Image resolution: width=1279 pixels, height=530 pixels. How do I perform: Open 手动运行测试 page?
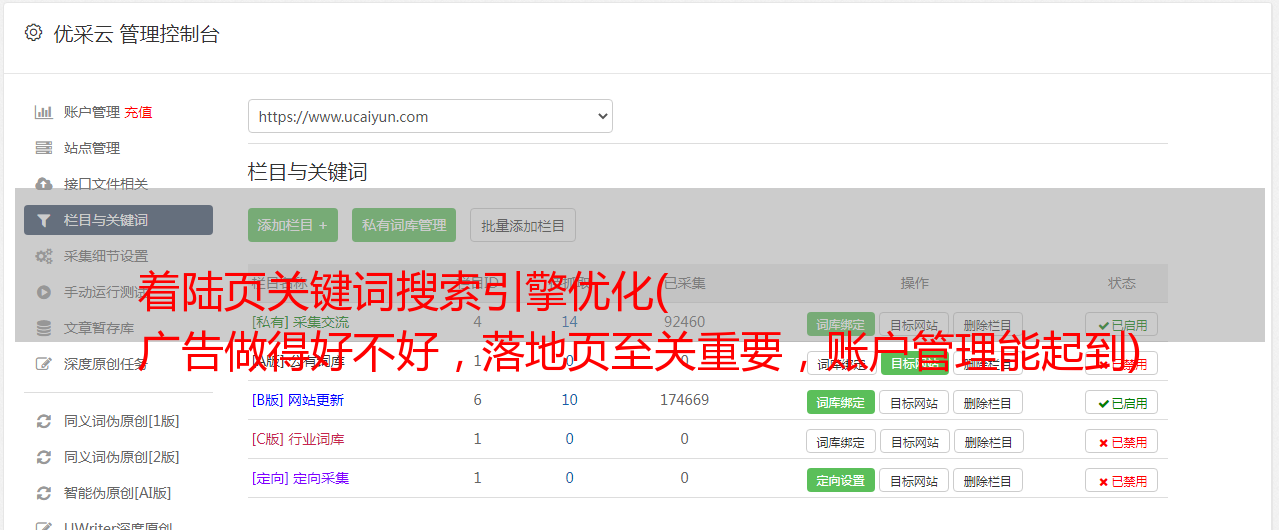point(106,292)
